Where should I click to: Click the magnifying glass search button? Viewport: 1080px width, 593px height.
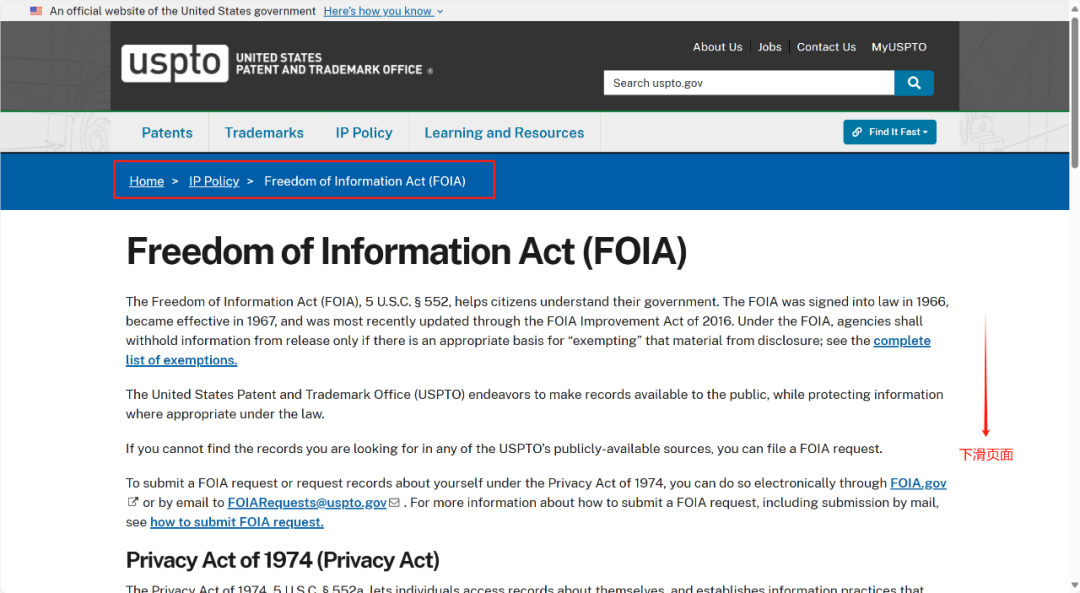[914, 83]
